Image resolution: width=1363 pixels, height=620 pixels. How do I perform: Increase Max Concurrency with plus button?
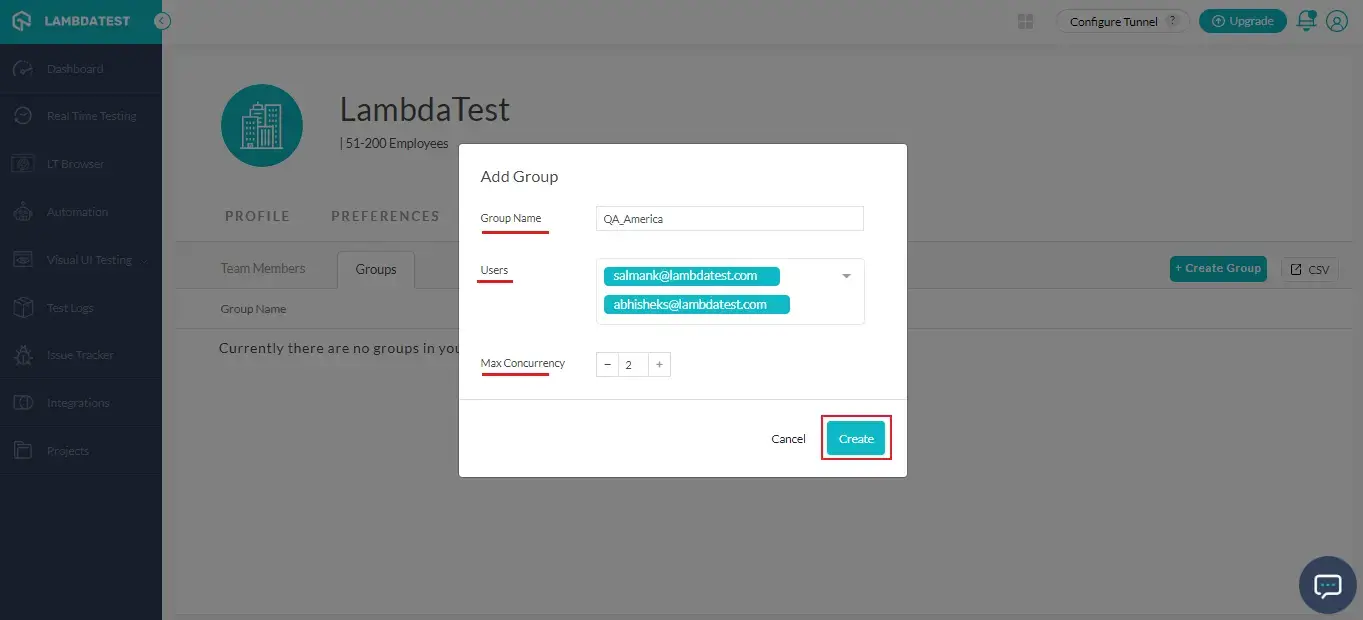[x=659, y=365]
